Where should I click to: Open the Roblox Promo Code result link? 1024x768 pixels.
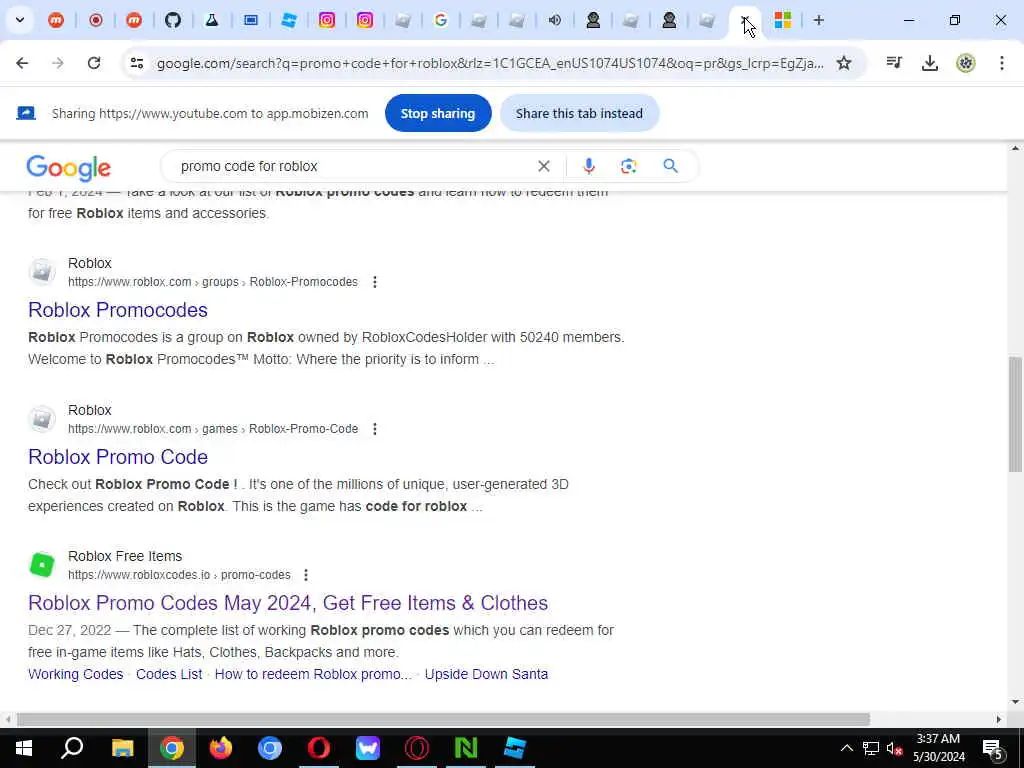point(118,457)
